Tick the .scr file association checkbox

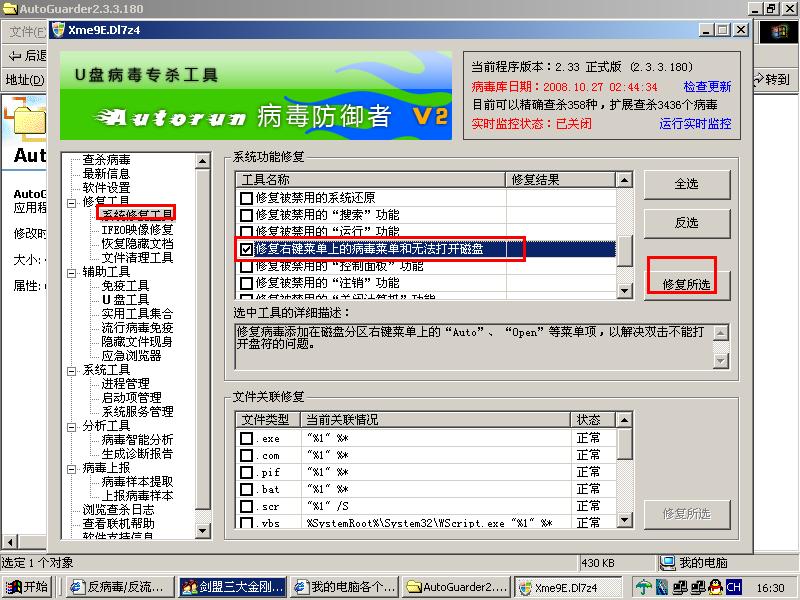click(x=246, y=506)
